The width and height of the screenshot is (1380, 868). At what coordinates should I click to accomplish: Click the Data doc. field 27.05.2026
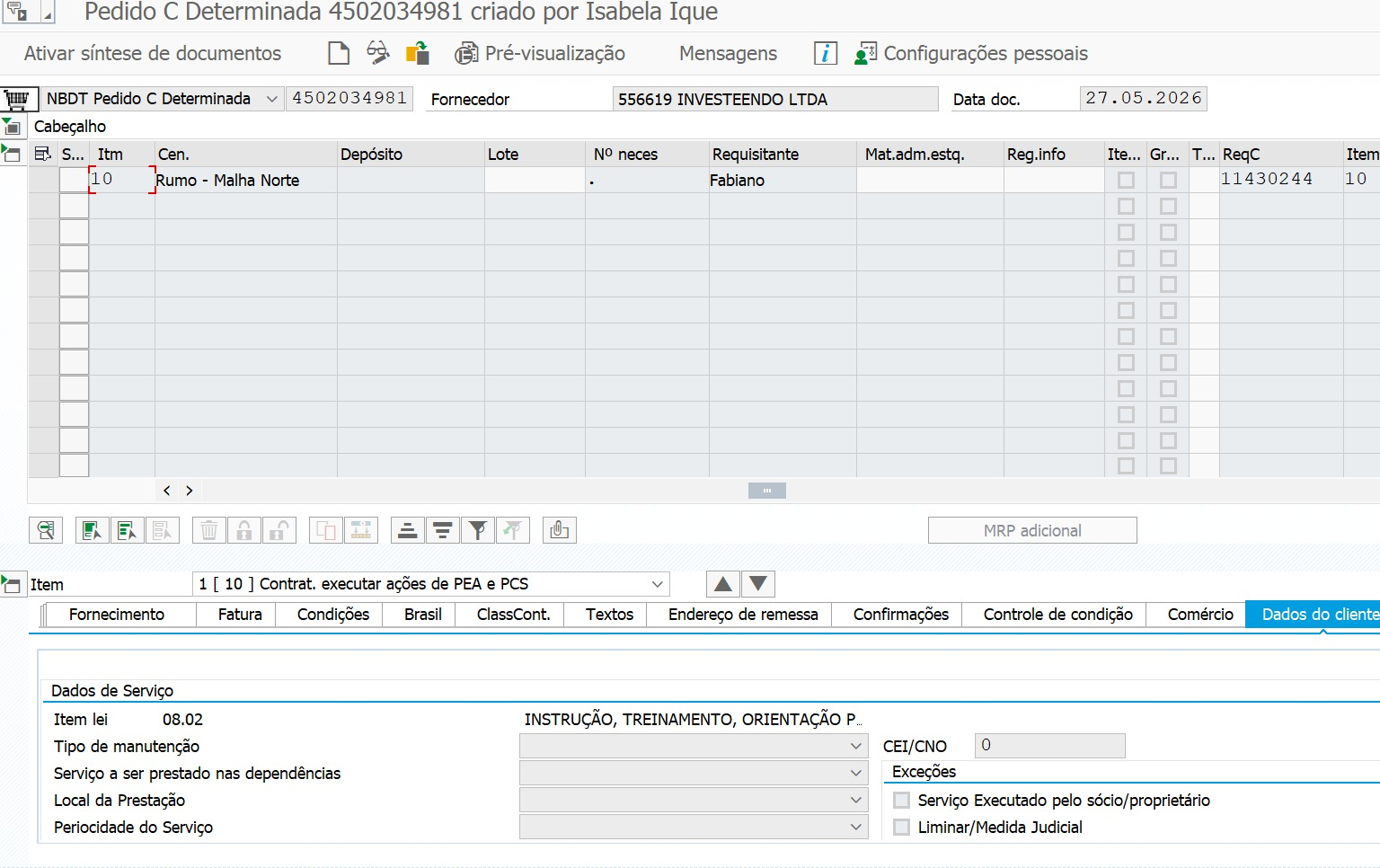tap(1143, 98)
